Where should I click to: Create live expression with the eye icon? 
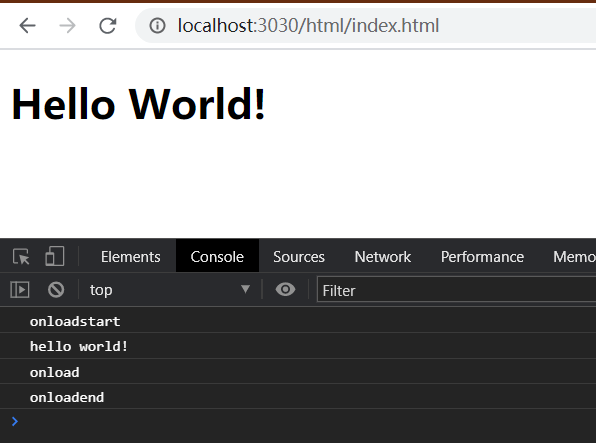(x=285, y=290)
